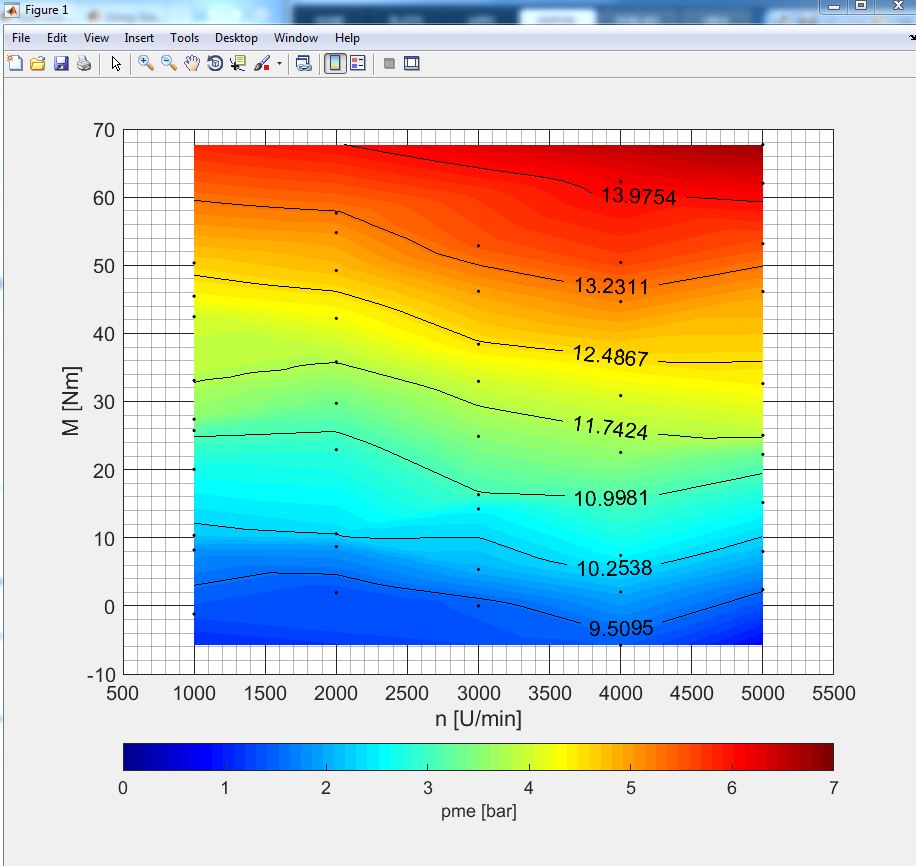Toggle the Insert Colorbar button off
The image size is (916, 866).
(x=335, y=63)
